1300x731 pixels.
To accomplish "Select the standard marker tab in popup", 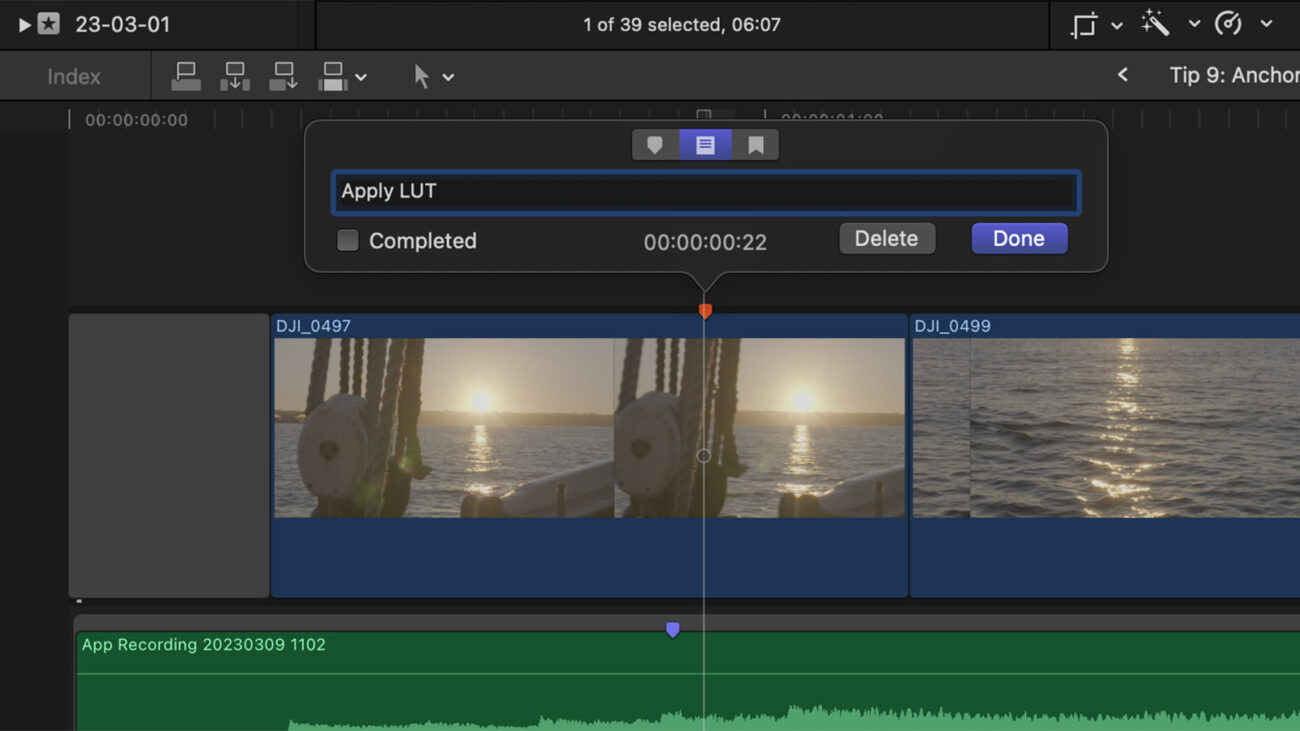I will coord(655,144).
